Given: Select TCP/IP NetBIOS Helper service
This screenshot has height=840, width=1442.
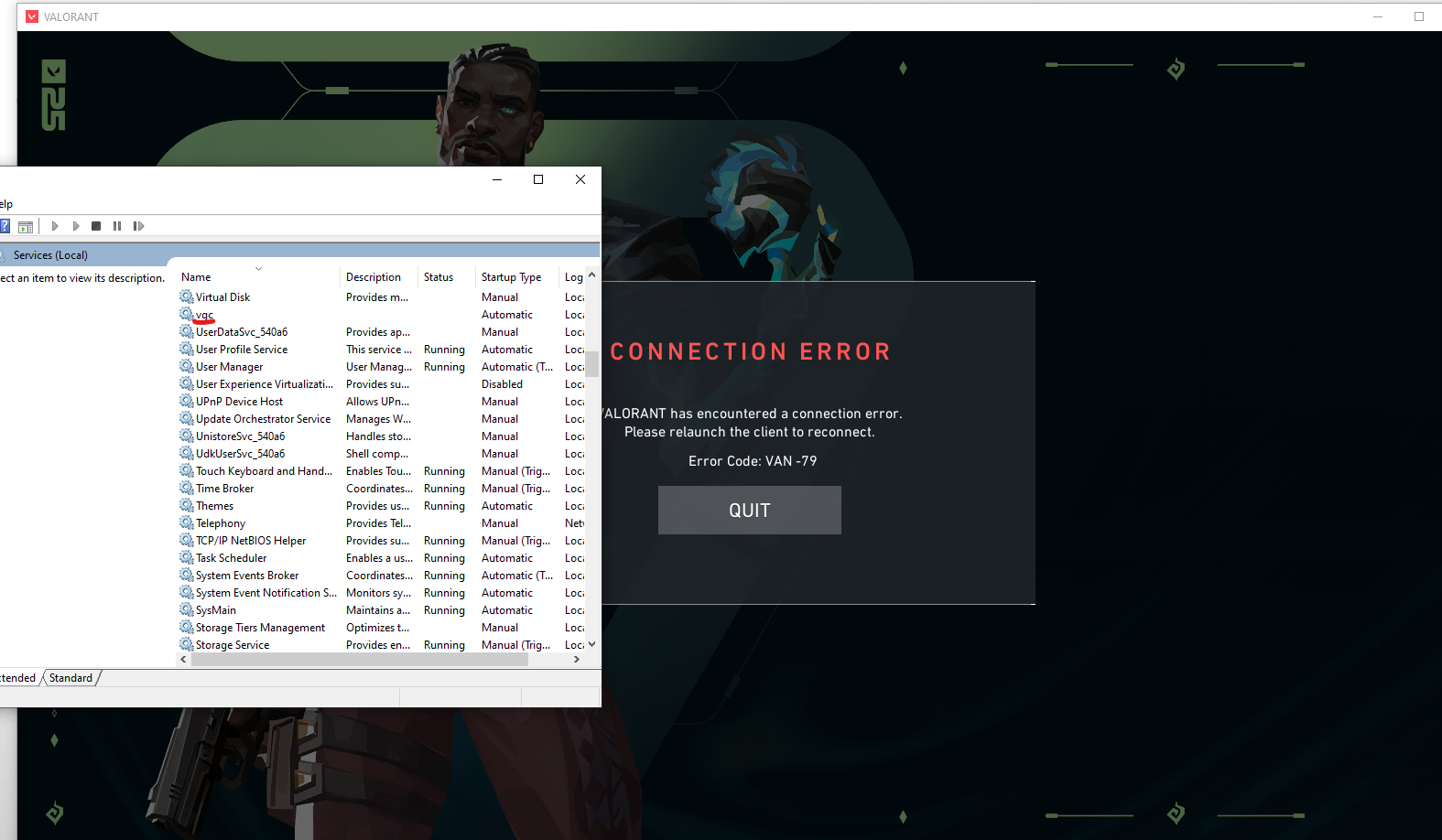Looking at the screenshot, I should [251, 541].
